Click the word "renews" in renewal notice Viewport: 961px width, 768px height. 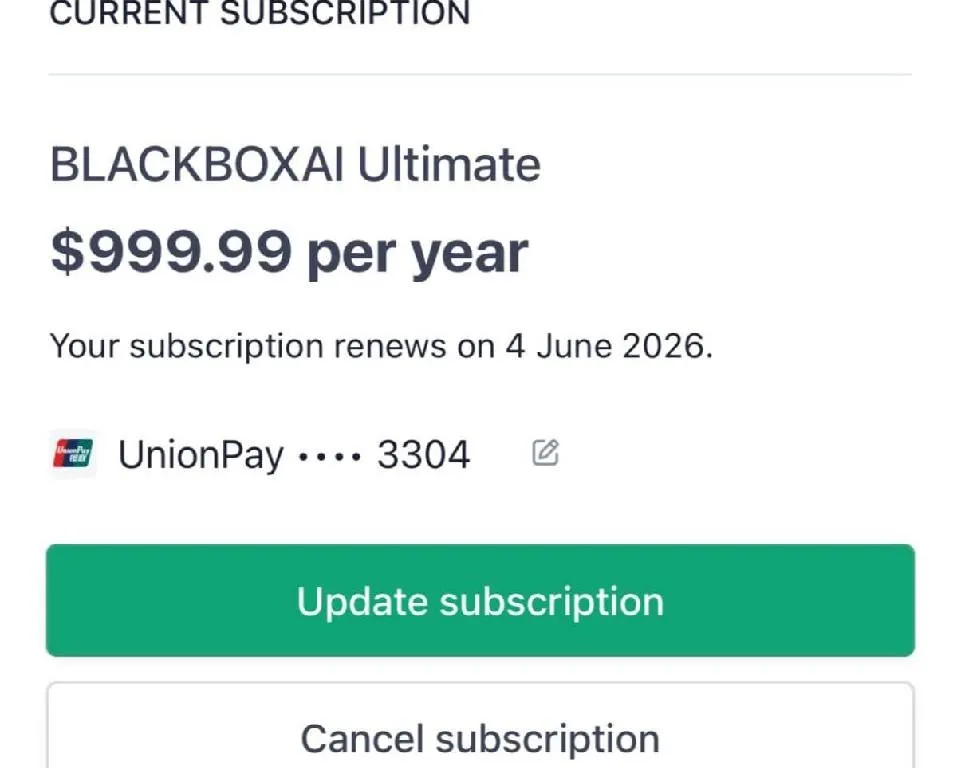[390, 347]
